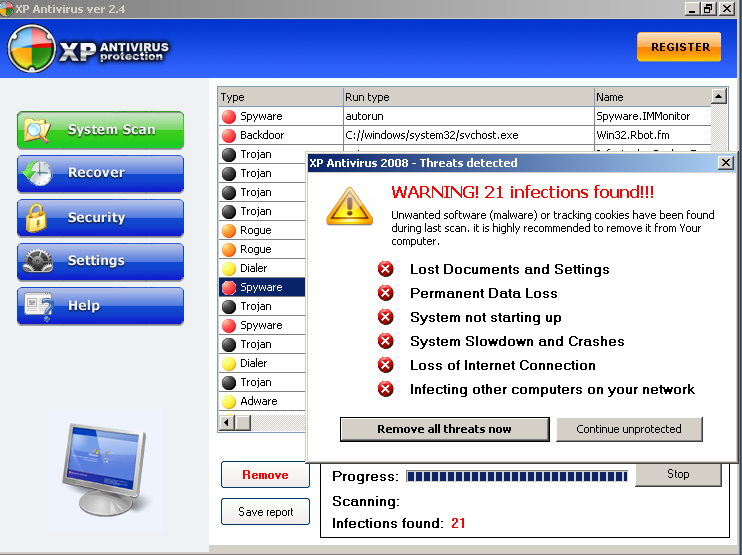Click red X beside System not starting up

pyautogui.click(x=386, y=317)
